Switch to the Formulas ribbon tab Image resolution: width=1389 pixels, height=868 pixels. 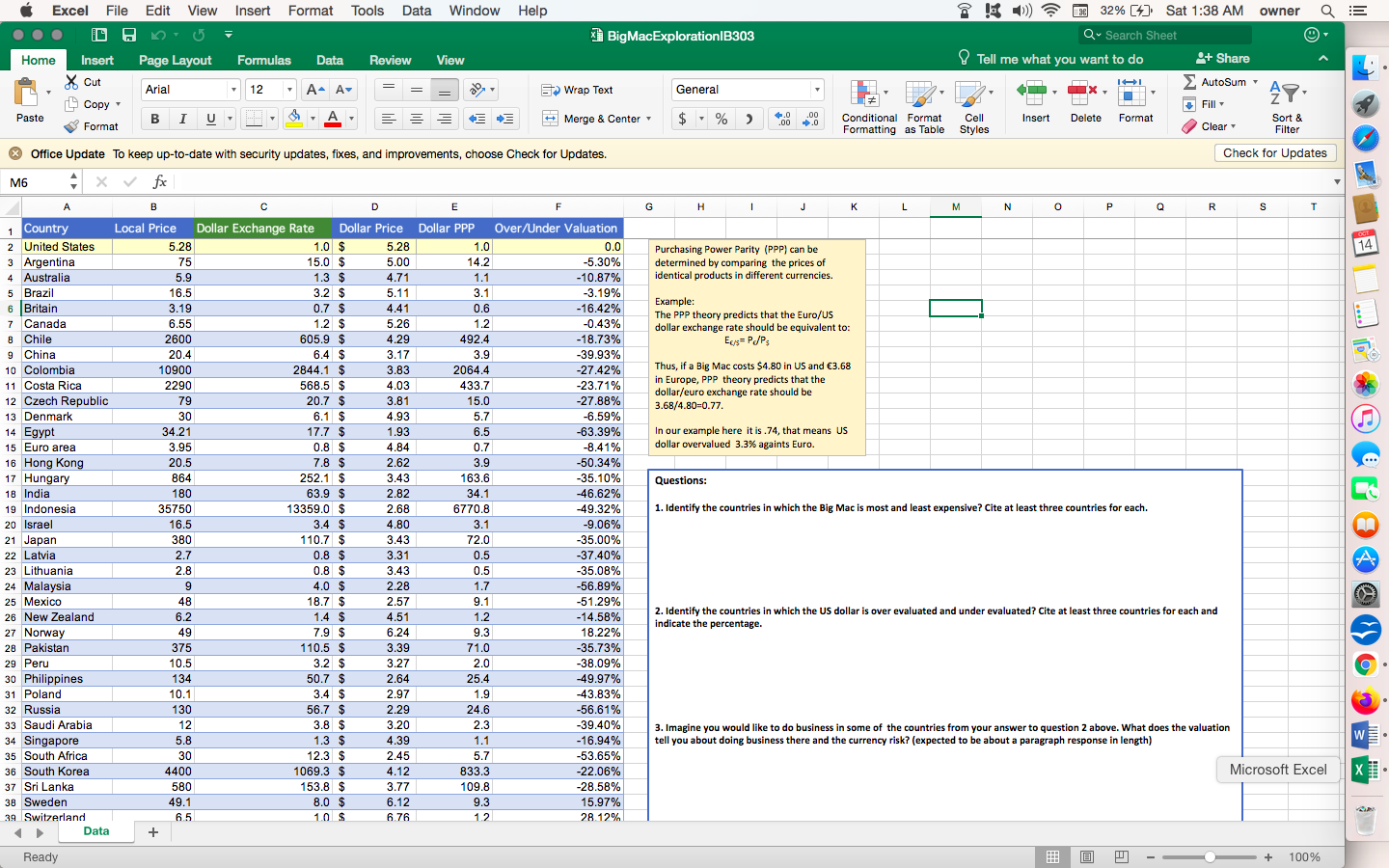(x=263, y=60)
